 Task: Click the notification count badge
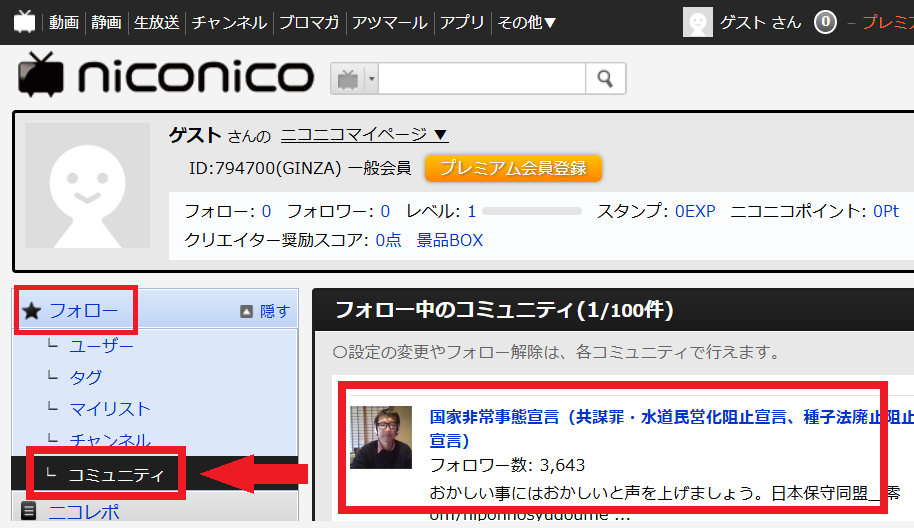coord(825,22)
